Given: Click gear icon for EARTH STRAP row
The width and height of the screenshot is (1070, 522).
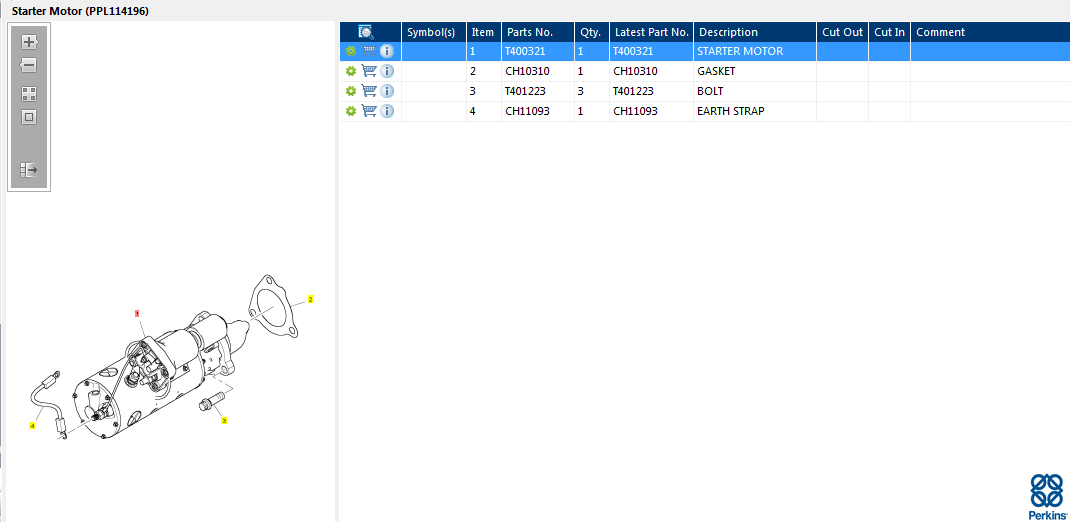Looking at the screenshot, I should point(351,111).
